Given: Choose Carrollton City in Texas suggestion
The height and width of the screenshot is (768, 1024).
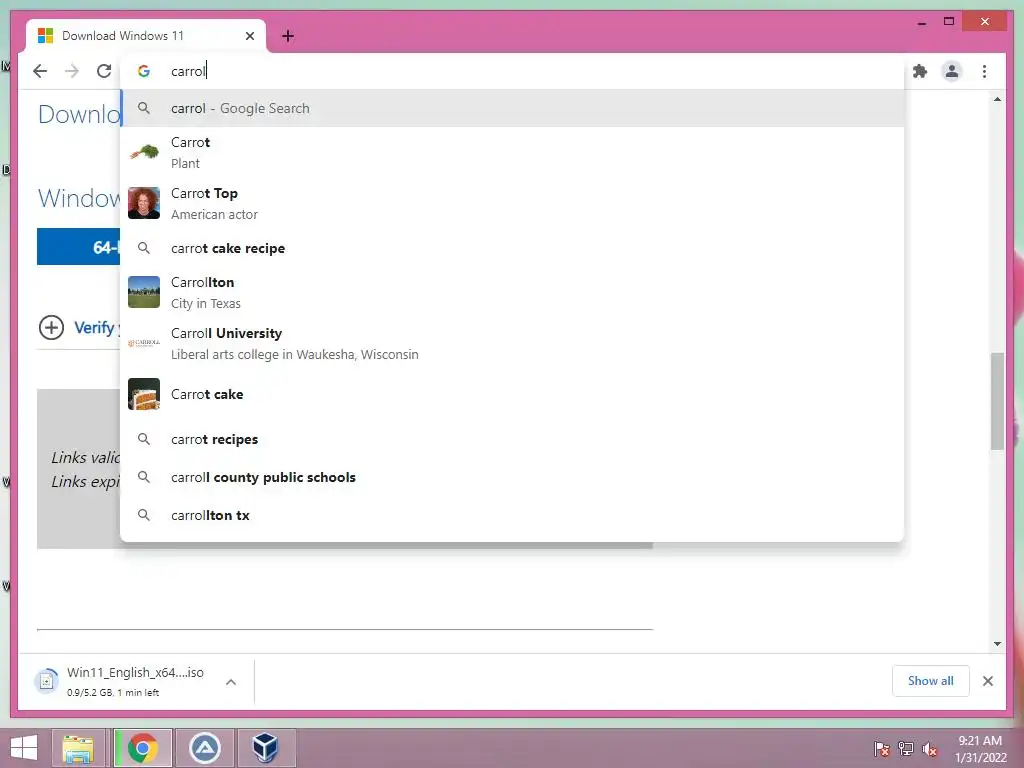Looking at the screenshot, I should click(x=512, y=292).
